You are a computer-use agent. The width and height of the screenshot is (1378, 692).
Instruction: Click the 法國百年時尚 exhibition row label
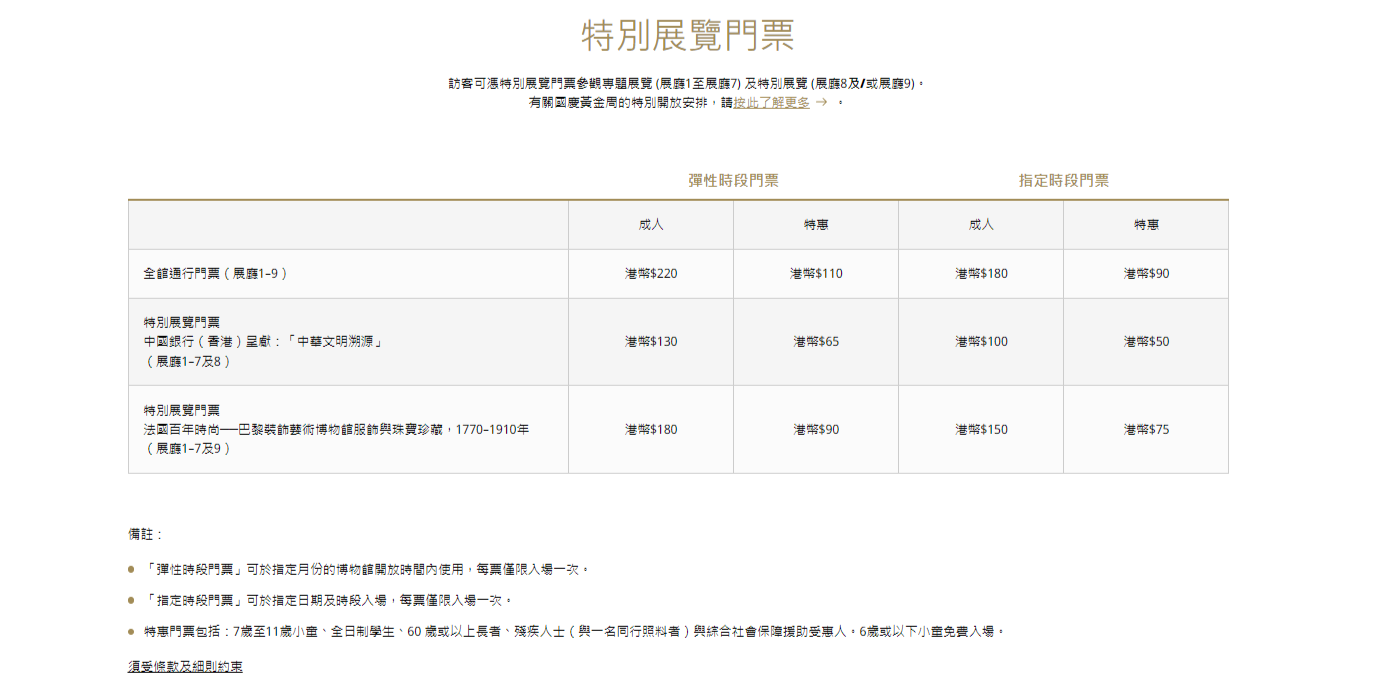click(x=336, y=429)
